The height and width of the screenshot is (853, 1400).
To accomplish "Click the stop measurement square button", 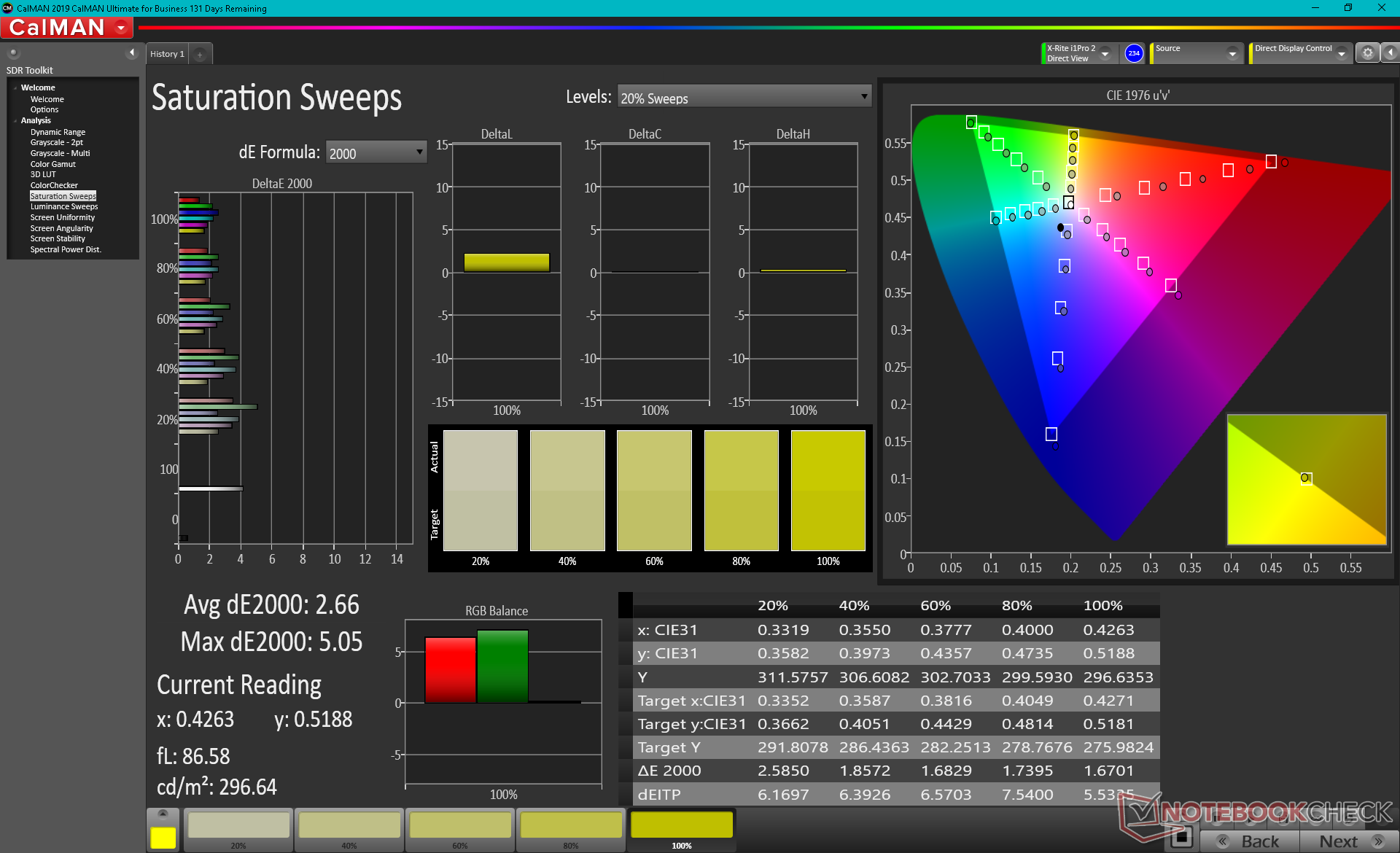I will [x=1181, y=838].
